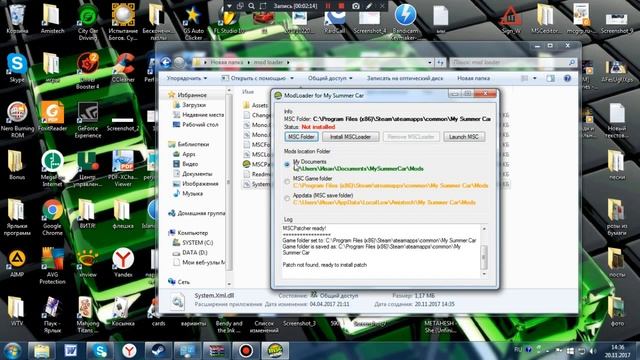Image resolution: width=640 pixels, height=360 pixels.
Task: Select Рабочий стол in navigation pane
Action: (195, 124)
